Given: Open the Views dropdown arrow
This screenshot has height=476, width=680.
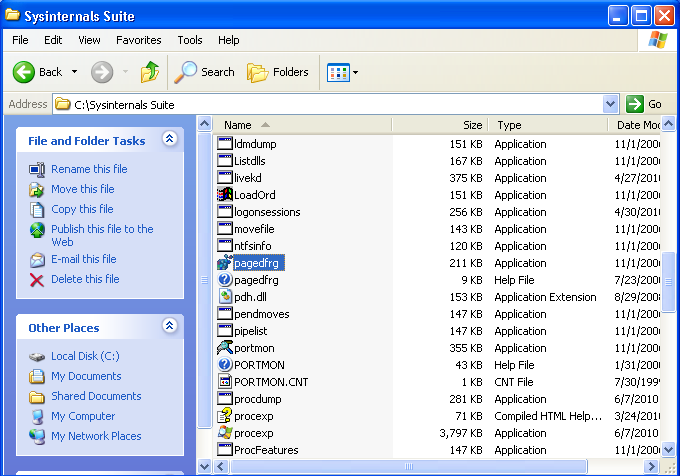Looking at the screenshot, I should pyautogui.click(x=356, y=72).
